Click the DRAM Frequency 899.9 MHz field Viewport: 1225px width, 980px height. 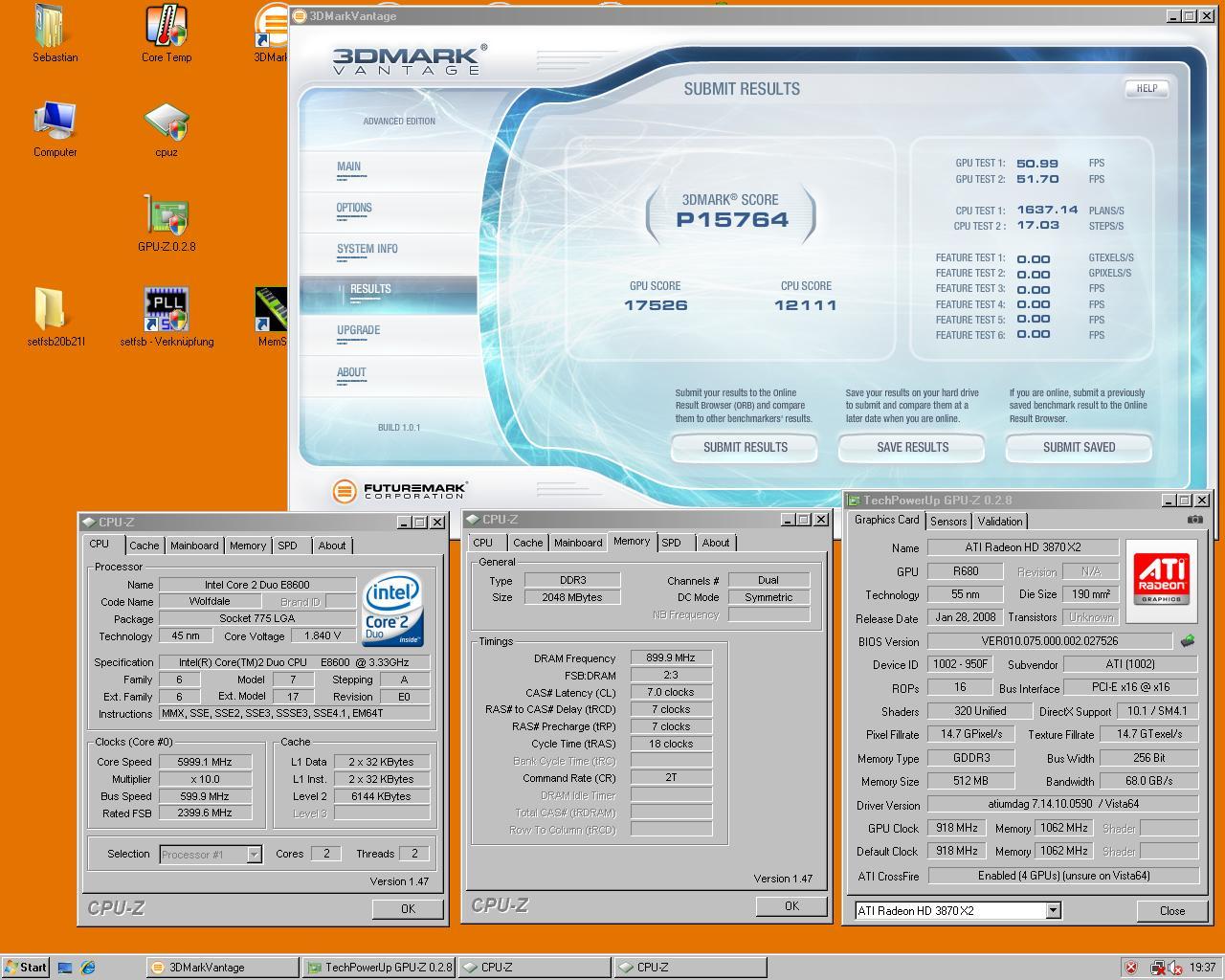(671, 657)
